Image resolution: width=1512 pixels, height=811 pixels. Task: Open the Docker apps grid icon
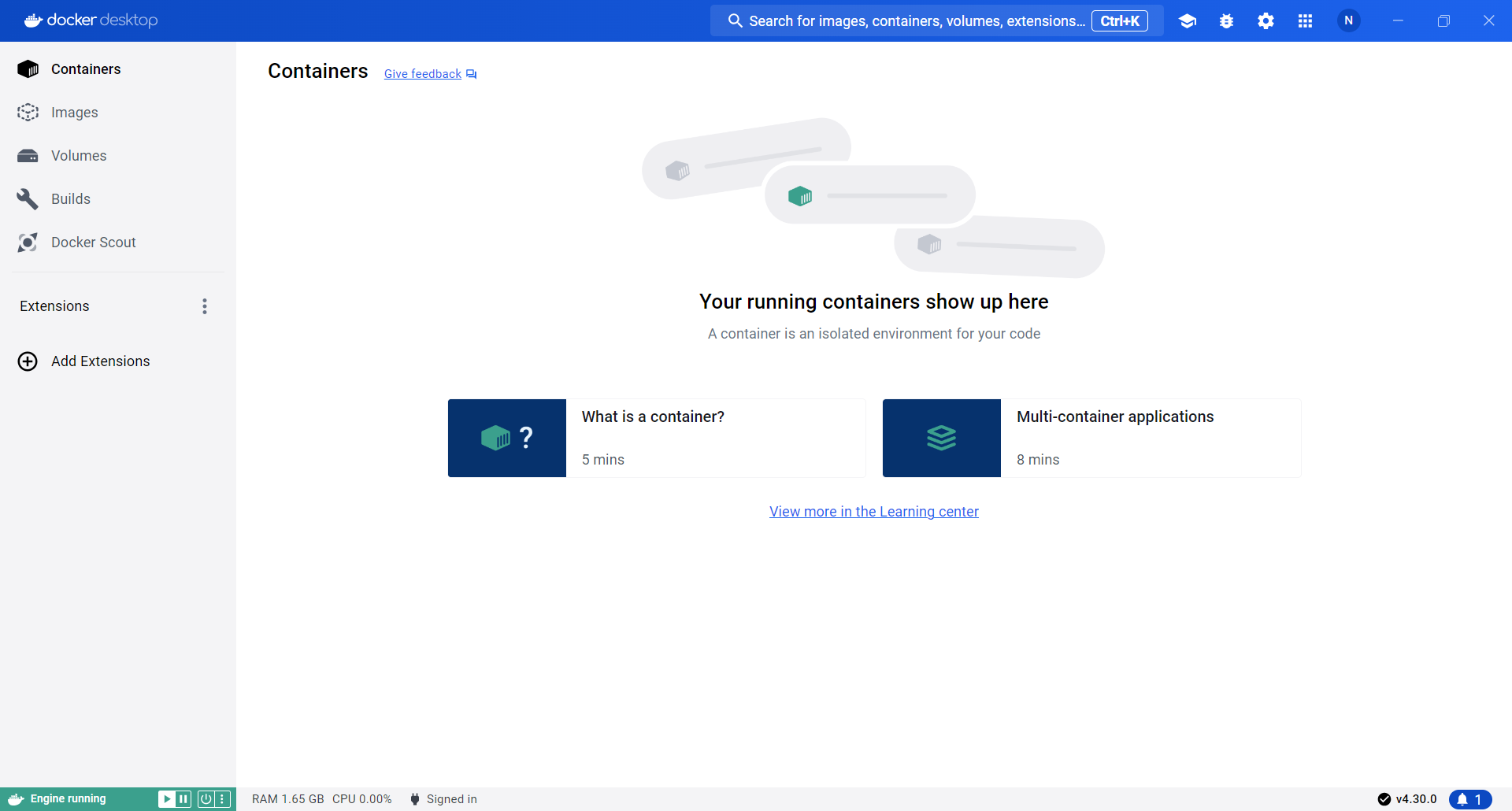tap(1305, 21)
